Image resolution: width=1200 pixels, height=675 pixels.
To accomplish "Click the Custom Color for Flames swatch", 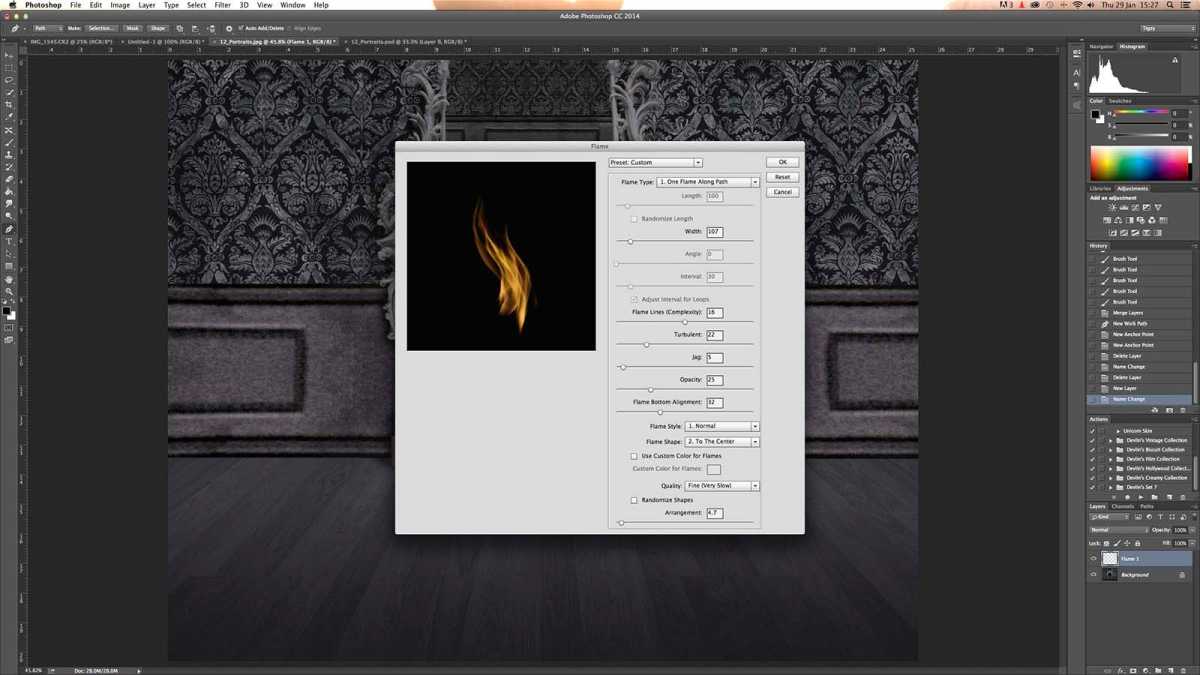I will click(714, 469).
